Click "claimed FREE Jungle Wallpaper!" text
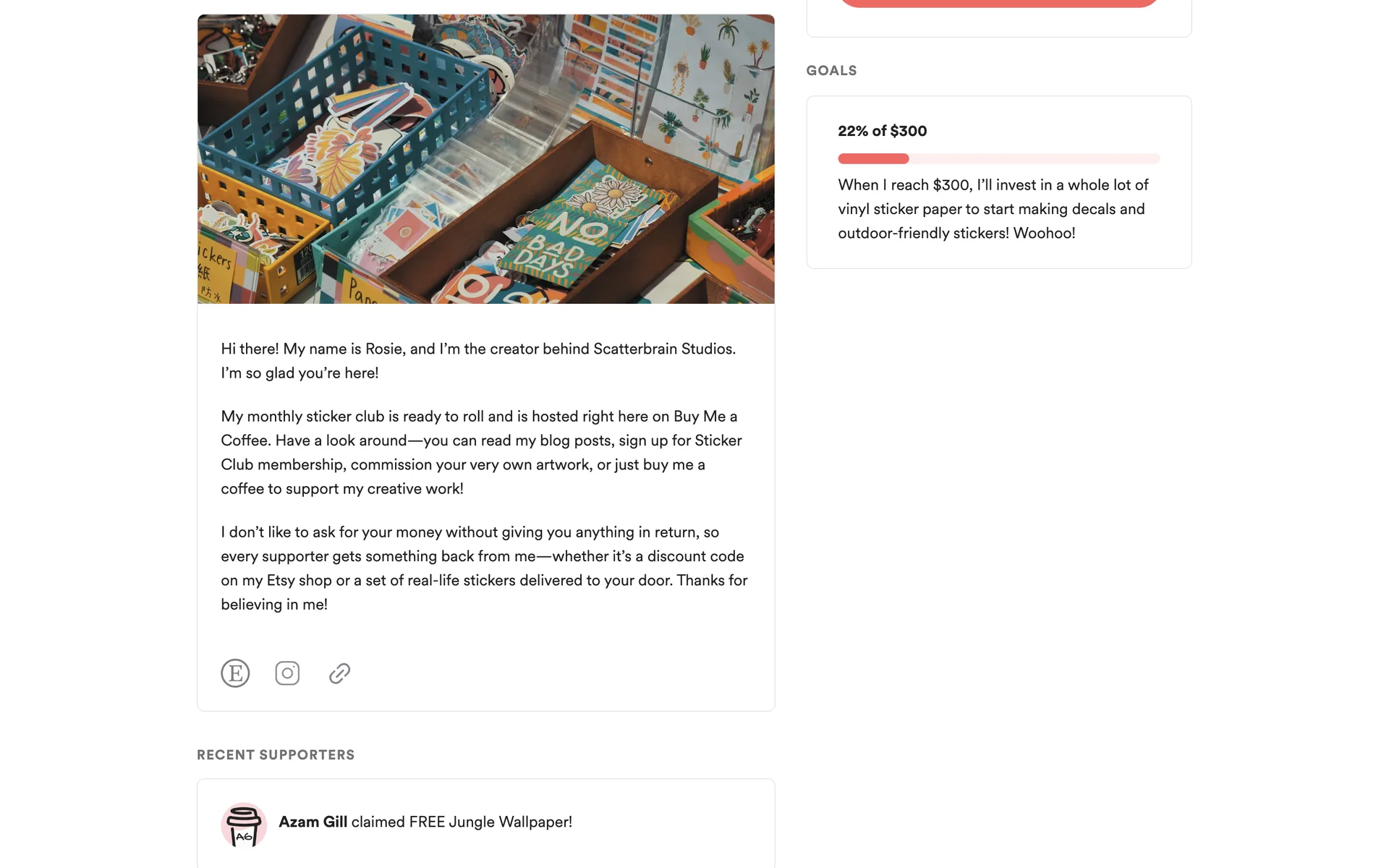 point(462,822)
